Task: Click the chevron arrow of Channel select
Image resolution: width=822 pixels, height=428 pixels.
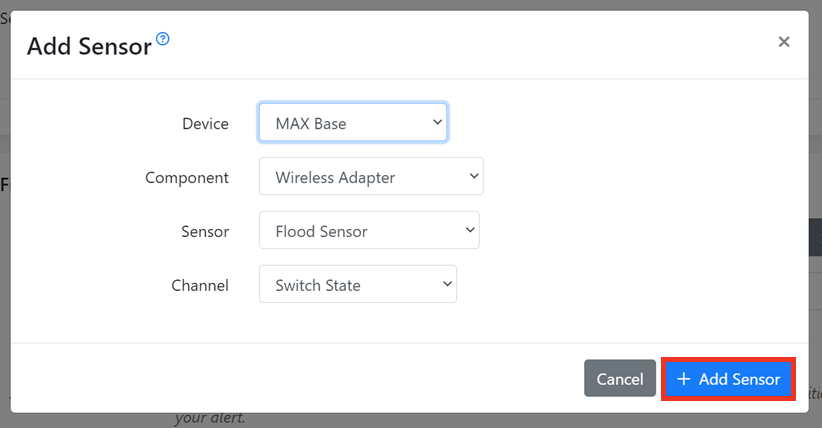Action: (x=446, y=285)
